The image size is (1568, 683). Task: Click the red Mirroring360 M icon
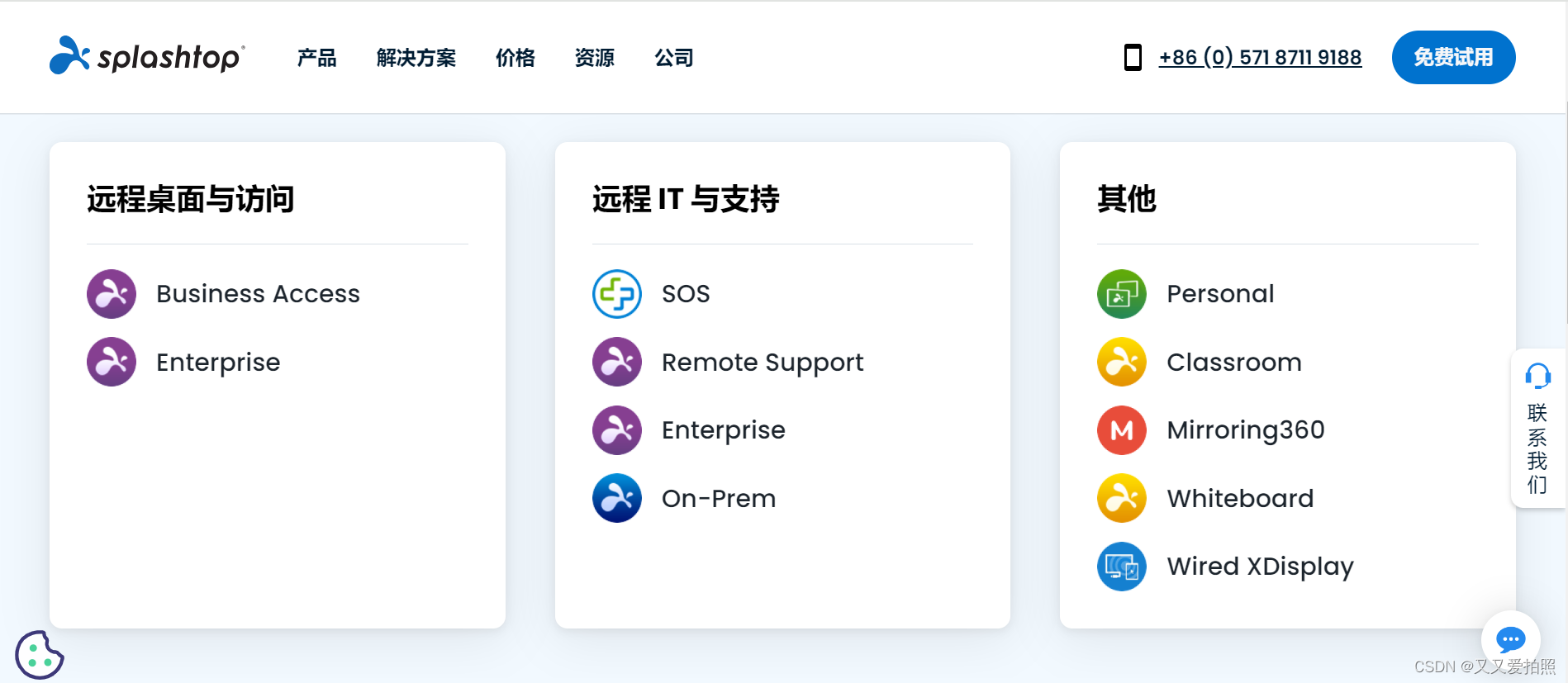tap(1122, 430)
